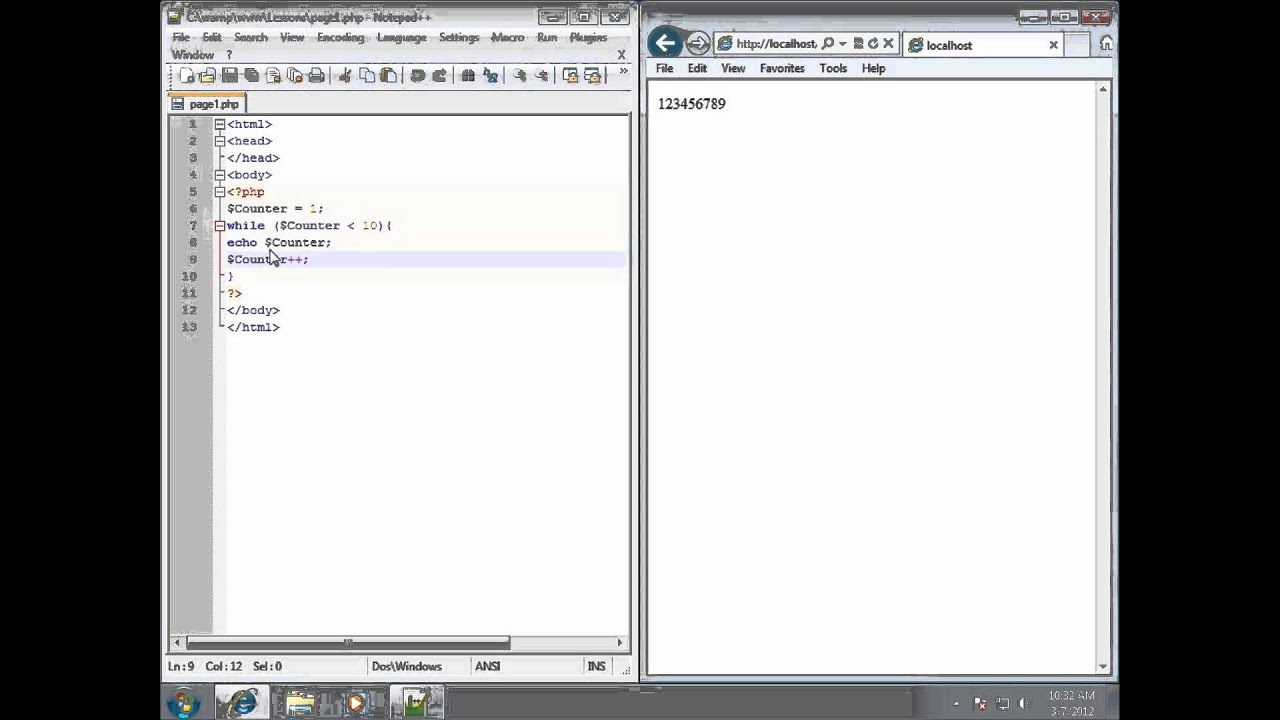Select the page1.php document tab

click(207, 104)
